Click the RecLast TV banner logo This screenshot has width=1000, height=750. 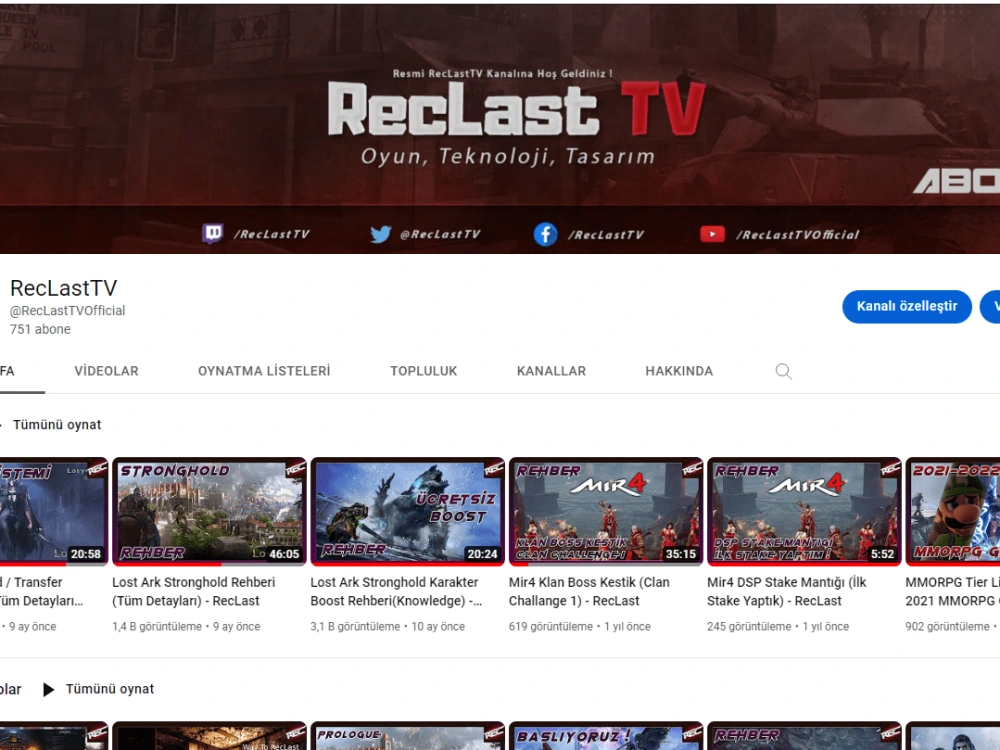[x=517, y=110]
